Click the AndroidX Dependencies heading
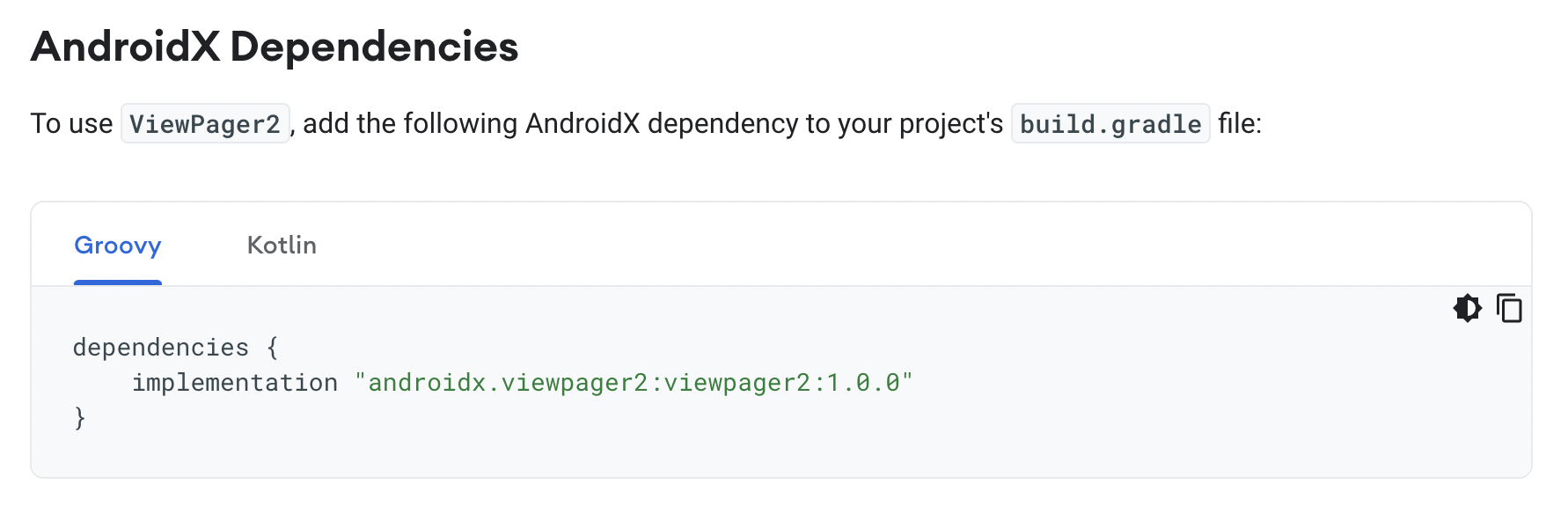This screenshot has height=521, width=1568. (275, 47)
